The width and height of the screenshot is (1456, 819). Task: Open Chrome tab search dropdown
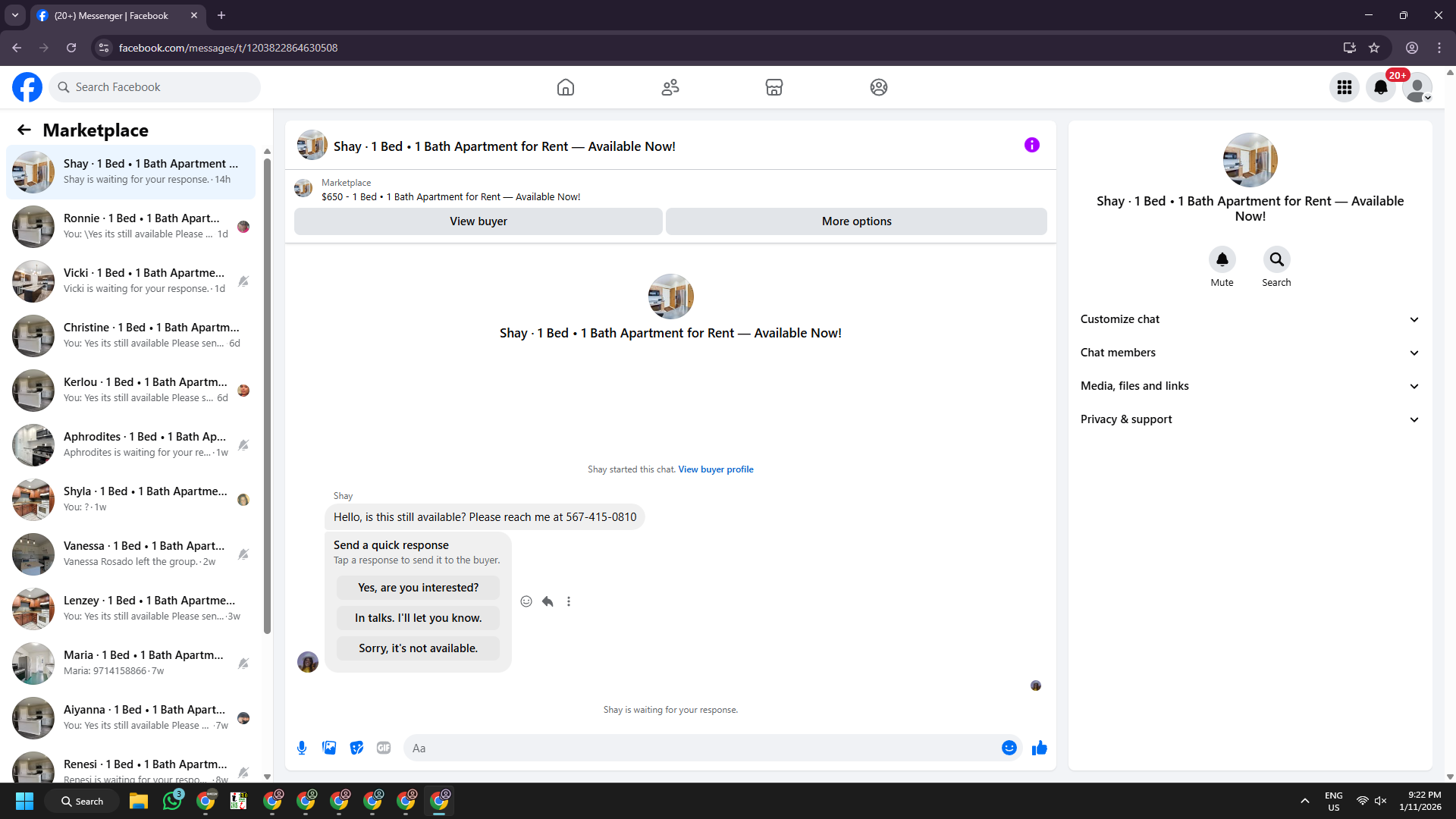15,15
